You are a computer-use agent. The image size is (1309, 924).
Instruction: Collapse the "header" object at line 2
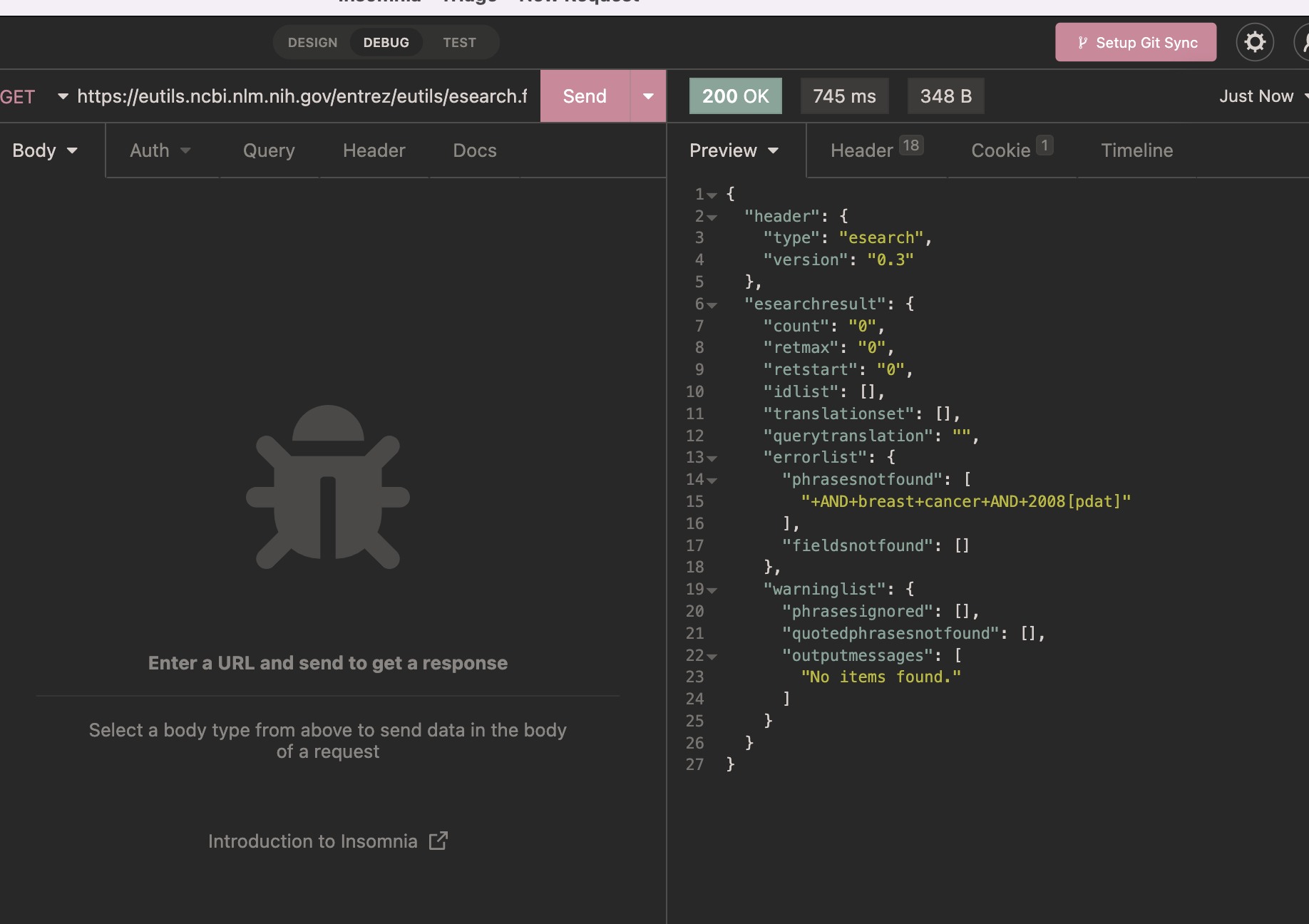coord(712,217)
